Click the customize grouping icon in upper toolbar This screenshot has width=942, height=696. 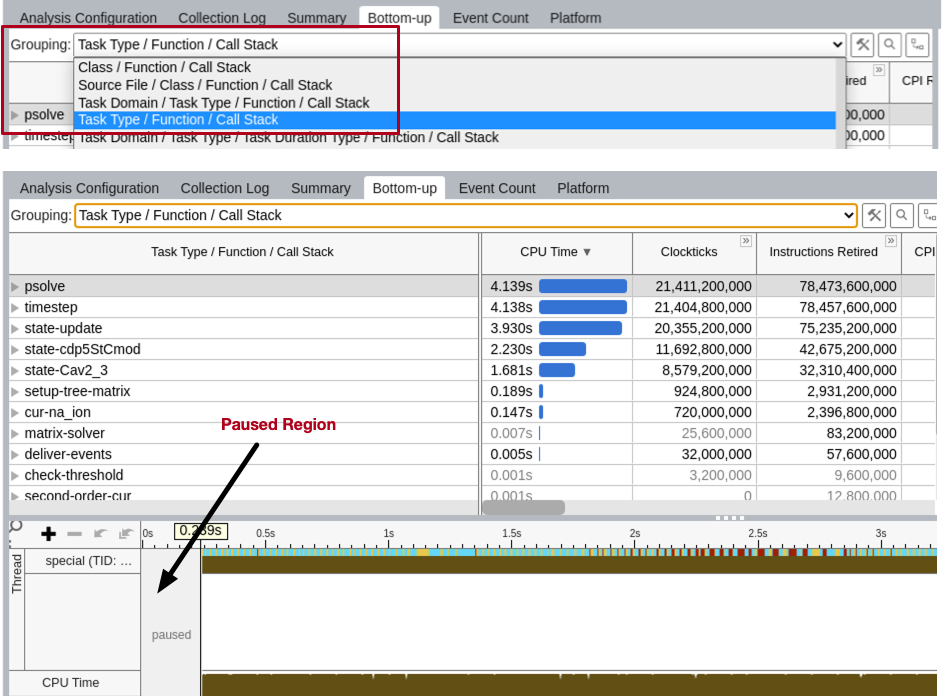tap(862, 45)
